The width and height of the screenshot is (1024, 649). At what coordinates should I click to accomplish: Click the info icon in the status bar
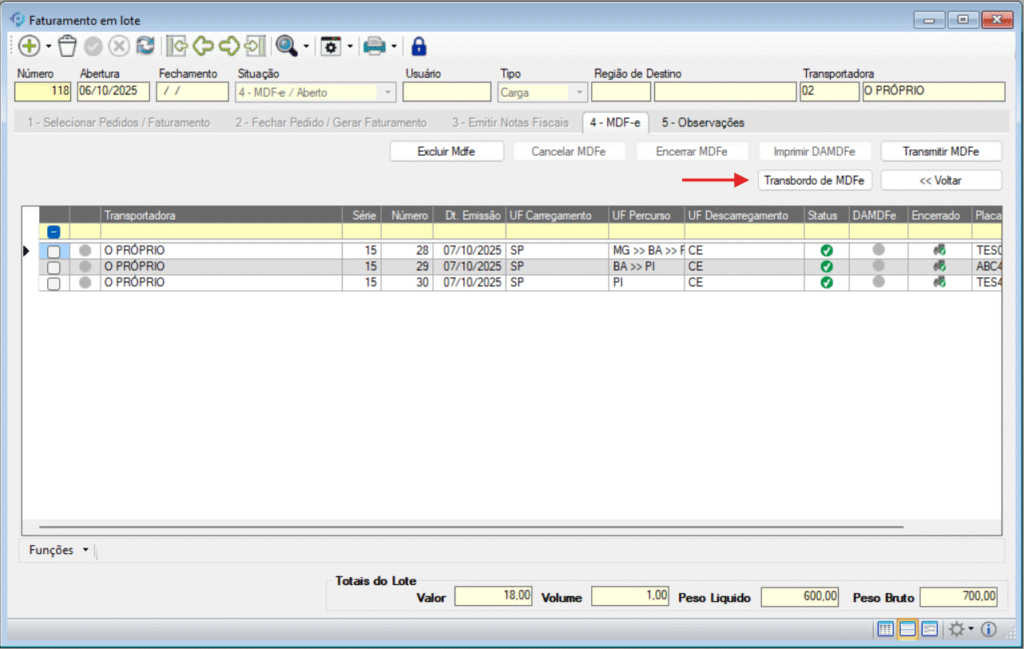[x=989, y=629]
